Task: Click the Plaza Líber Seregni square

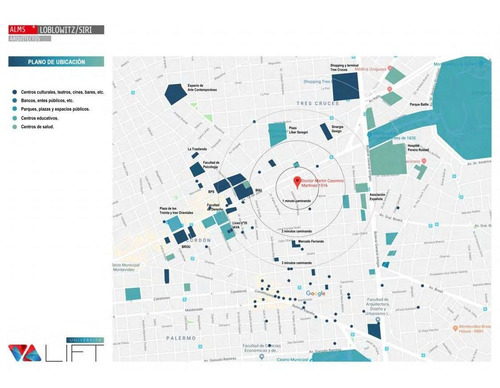Action: [x=277, y=134]
